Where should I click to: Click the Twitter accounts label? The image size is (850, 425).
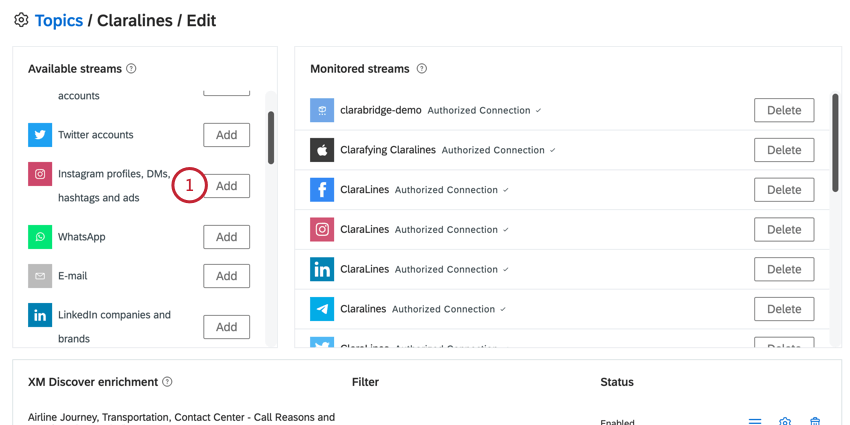coord(95,135)
